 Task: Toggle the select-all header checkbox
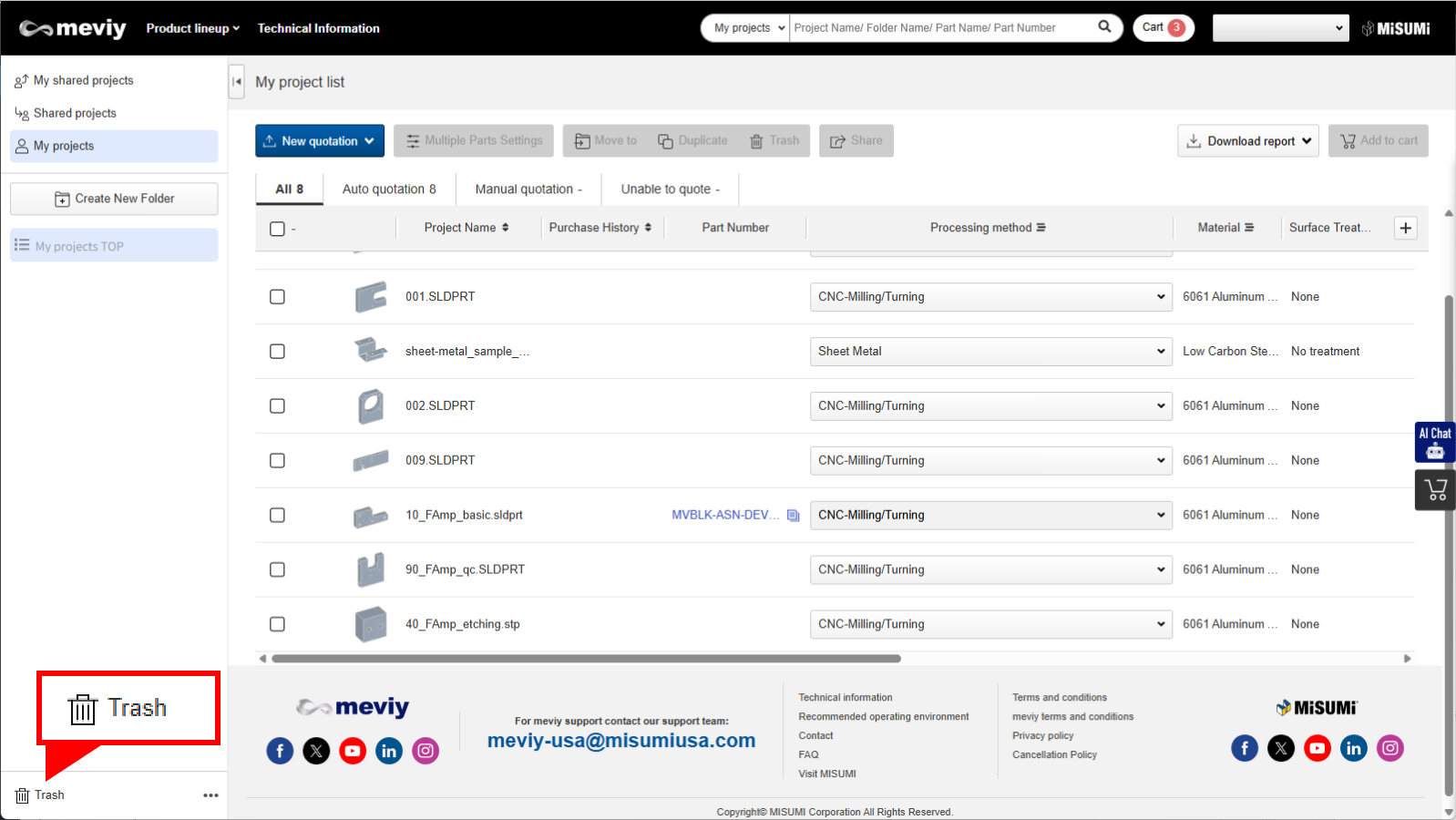[278, 229]
